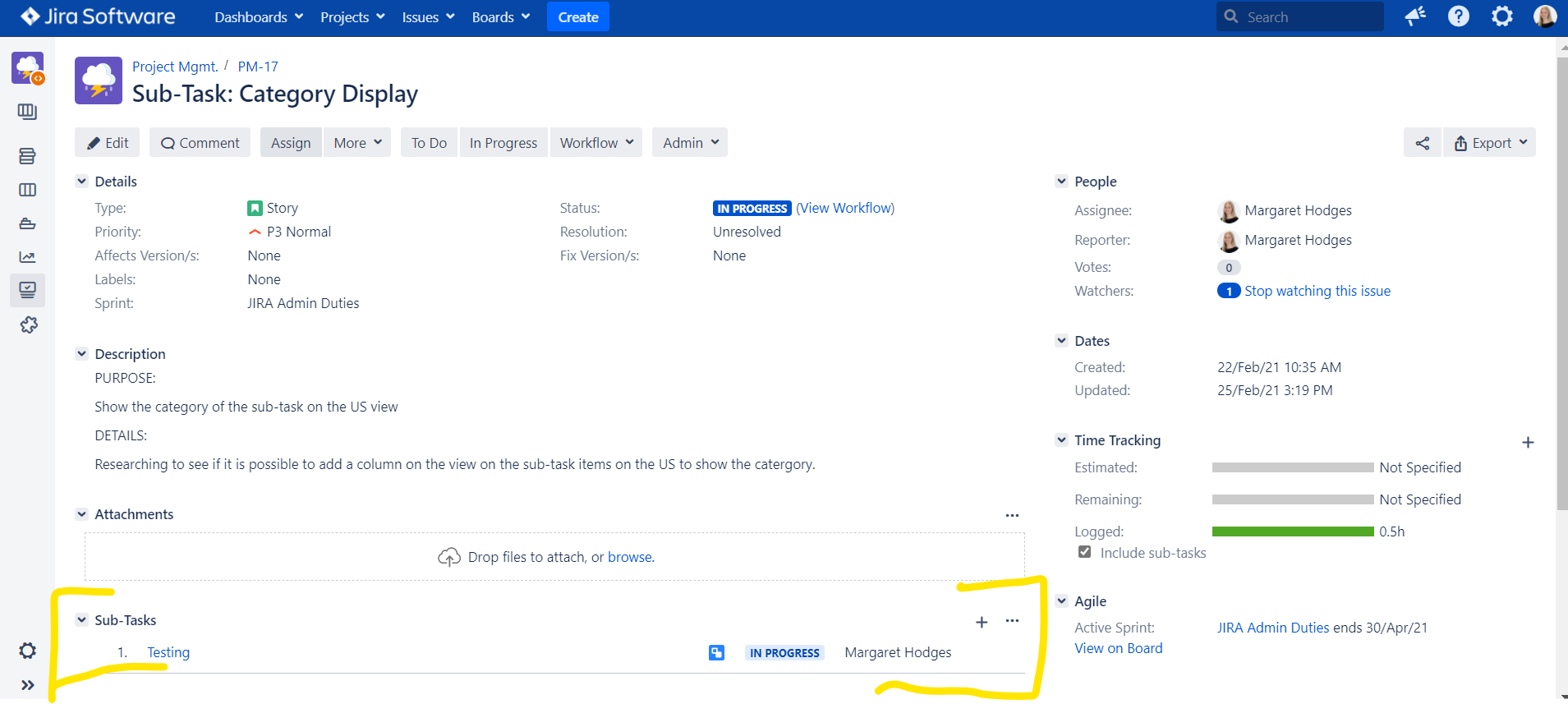Open the Sub-Tasks more options ellipsis
The width and height of the screenshot is (1568, 704).
click(1012, 621)
